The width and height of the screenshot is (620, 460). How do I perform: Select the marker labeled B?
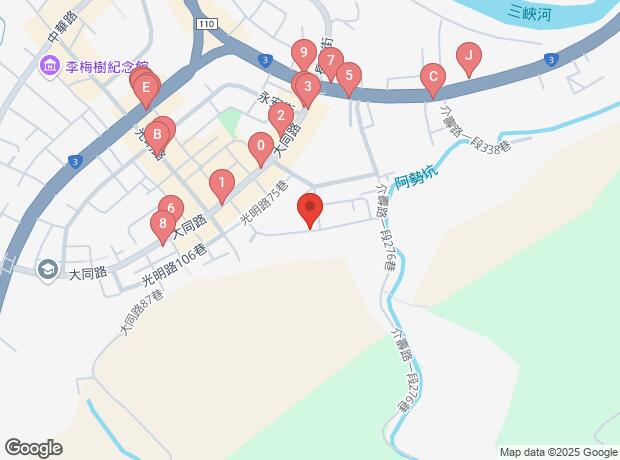pos(157,135)
